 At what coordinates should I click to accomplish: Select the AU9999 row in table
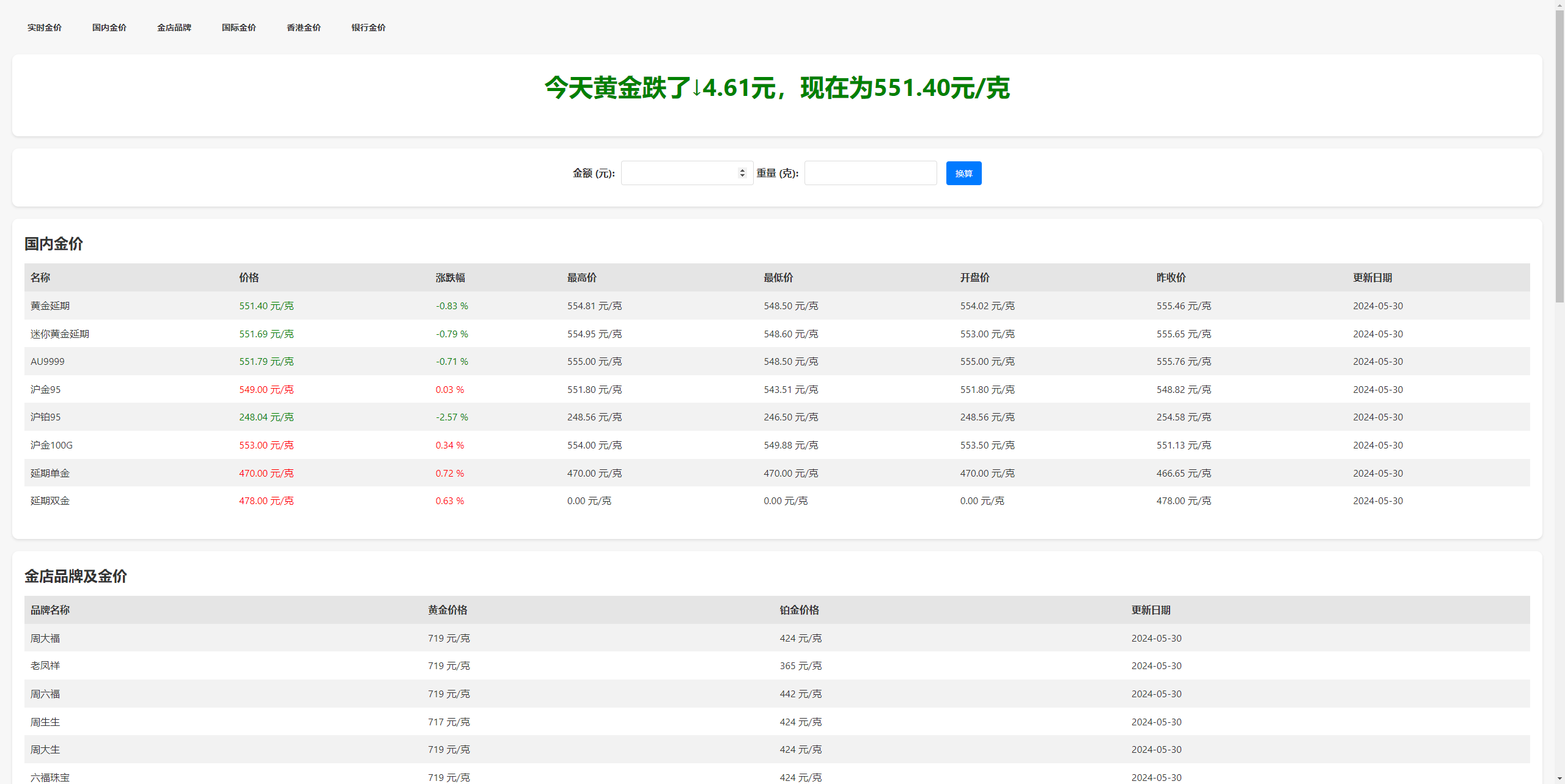pos(48,362)
